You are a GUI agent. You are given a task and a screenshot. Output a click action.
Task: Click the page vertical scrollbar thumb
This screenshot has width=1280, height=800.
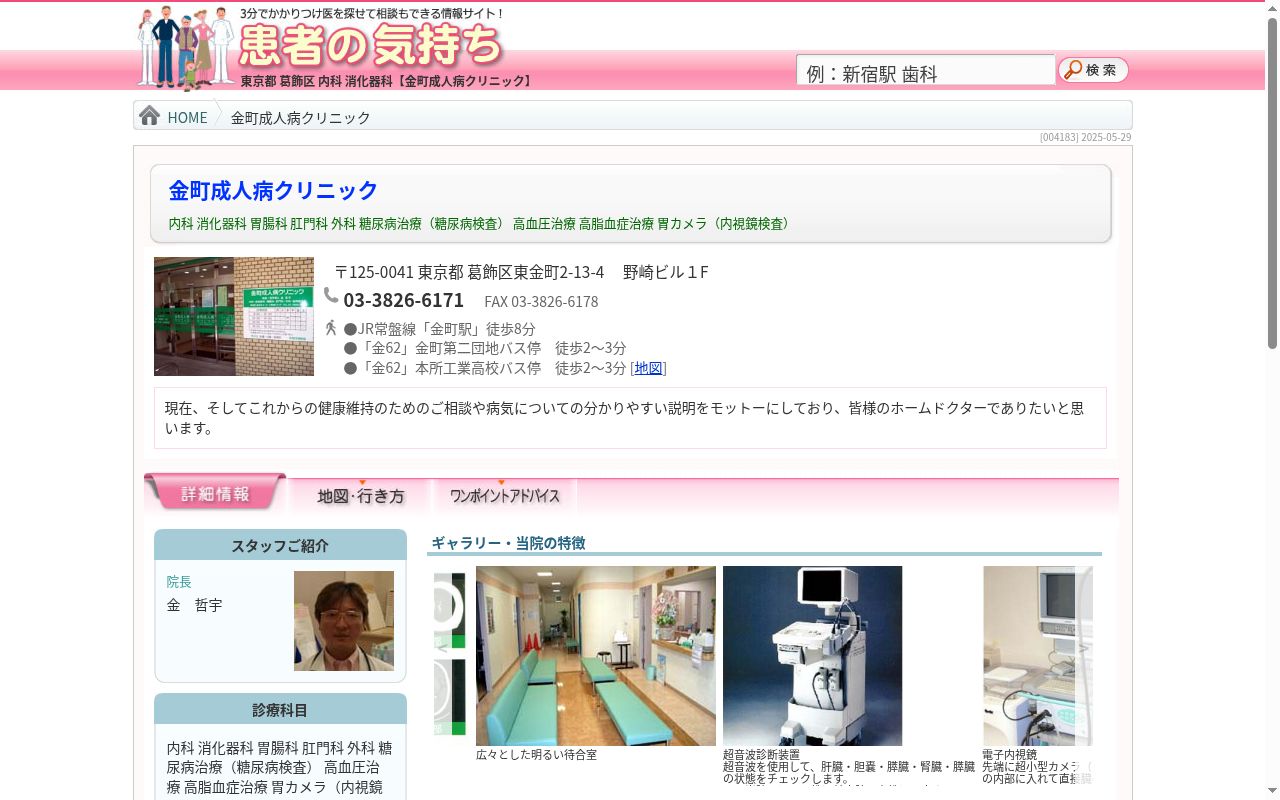(1272, 182)
